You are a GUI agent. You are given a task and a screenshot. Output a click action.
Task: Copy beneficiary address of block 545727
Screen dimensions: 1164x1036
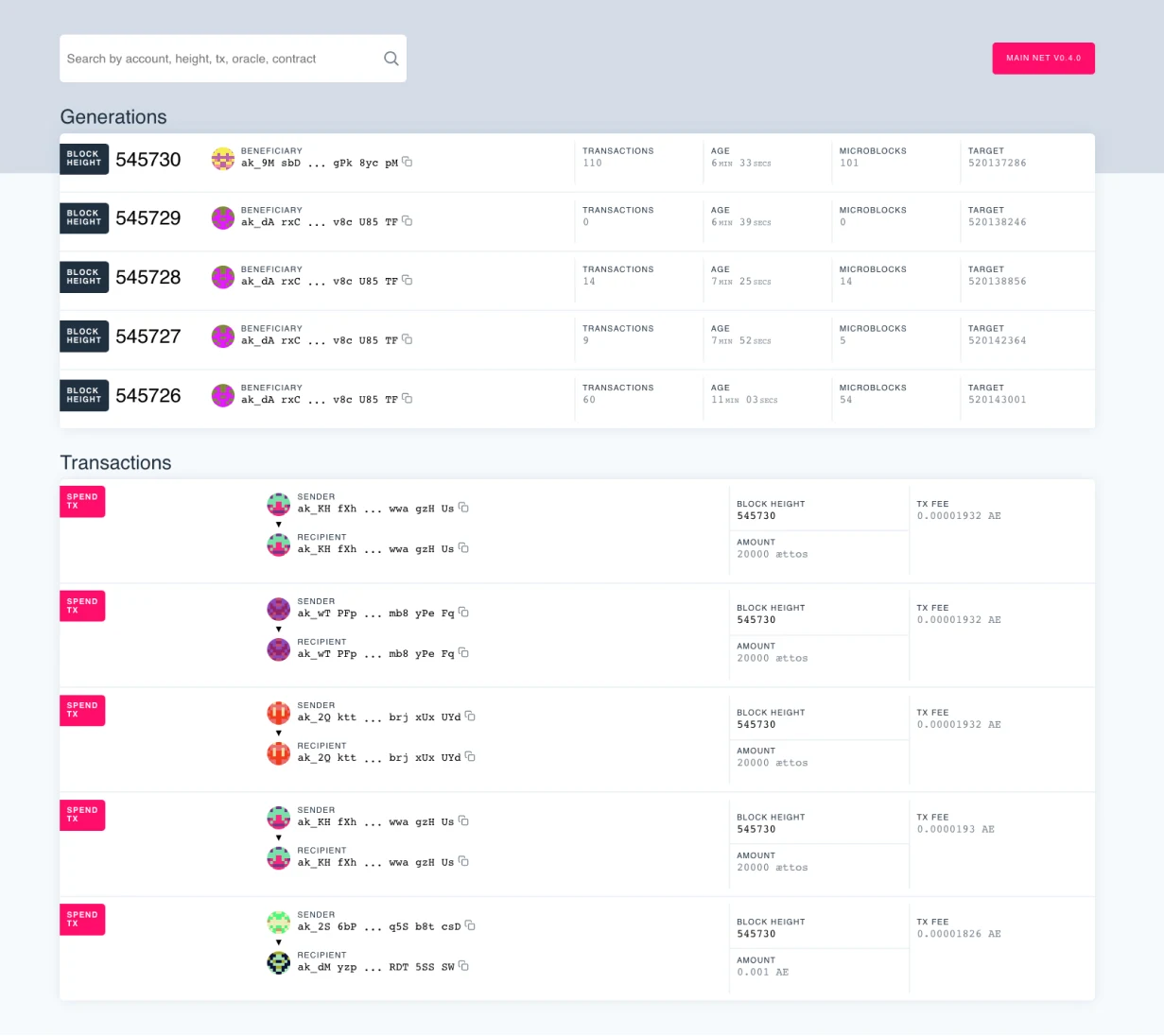(408, 339)
